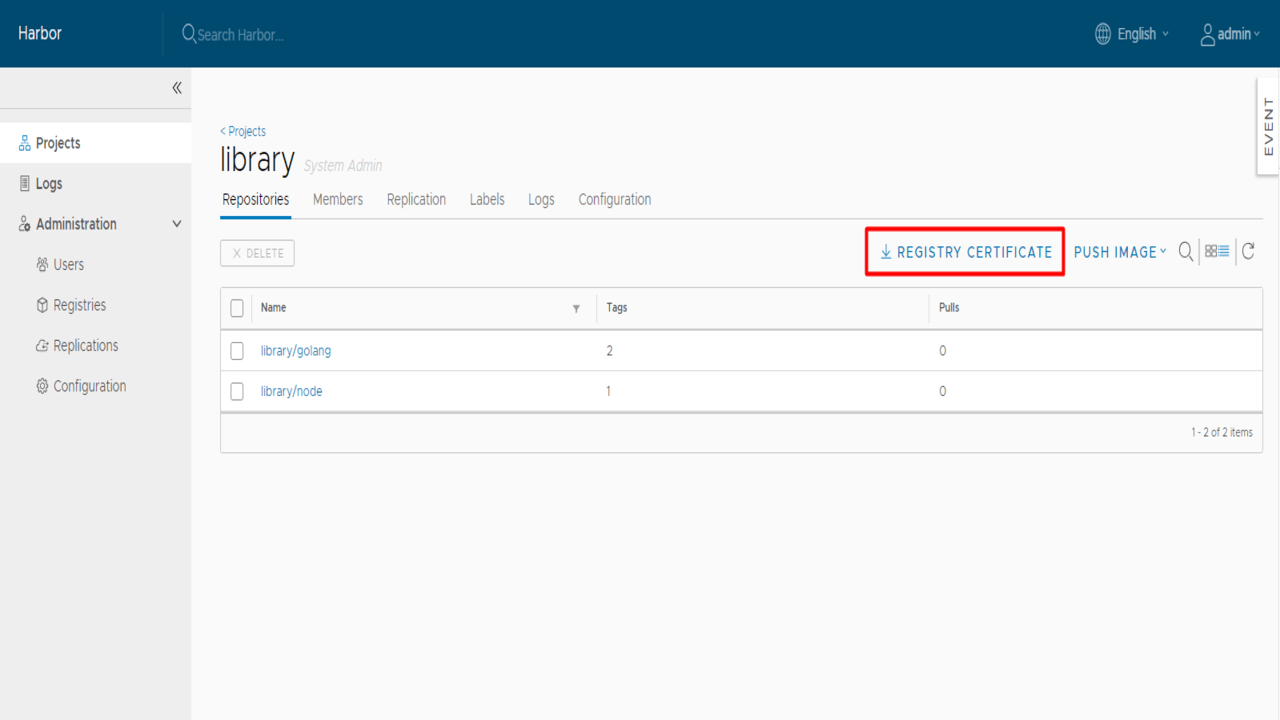
Task: Download the Registry Certificate
Action: pos(965,252)
